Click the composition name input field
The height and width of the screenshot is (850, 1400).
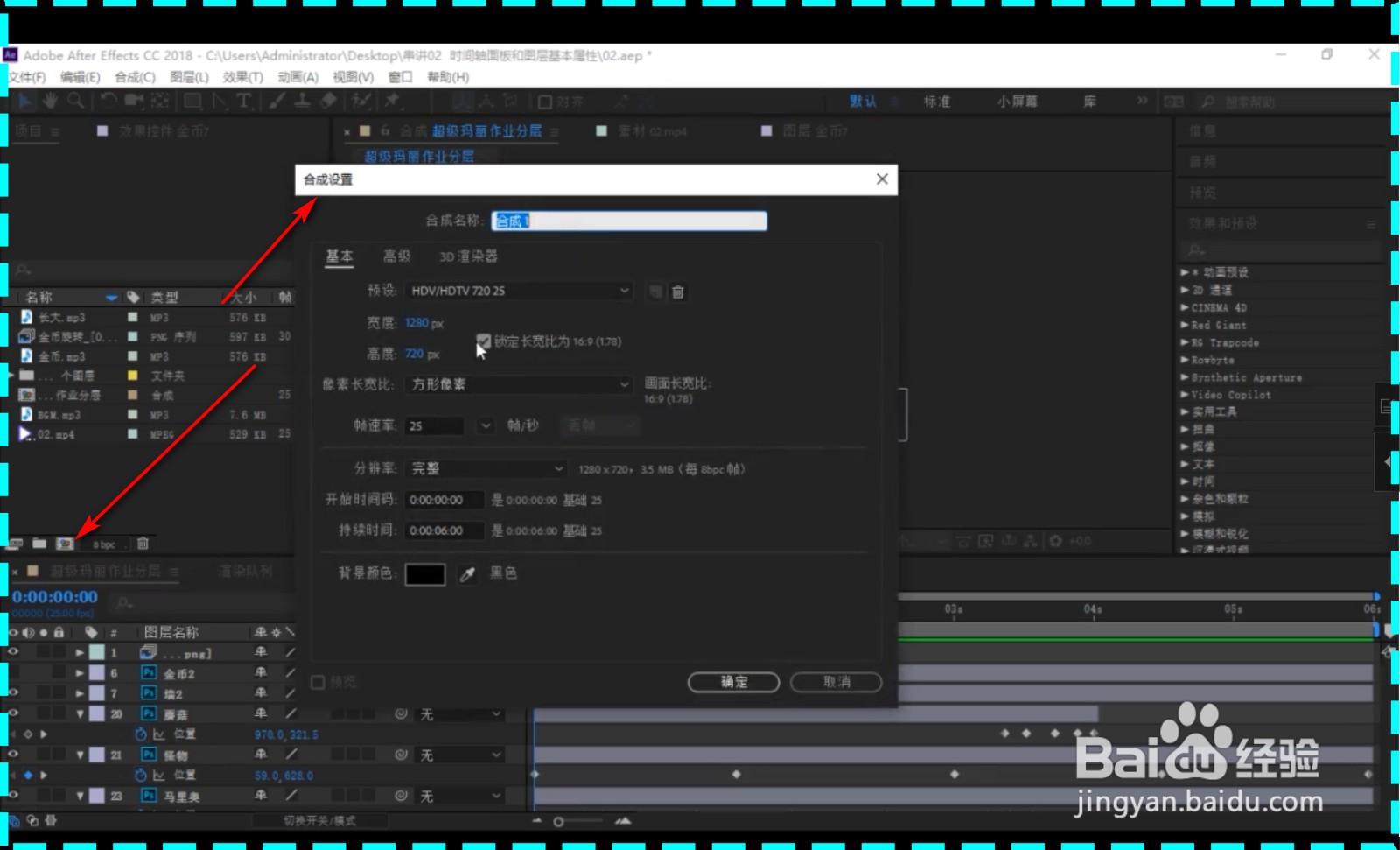tap(629, 221)
